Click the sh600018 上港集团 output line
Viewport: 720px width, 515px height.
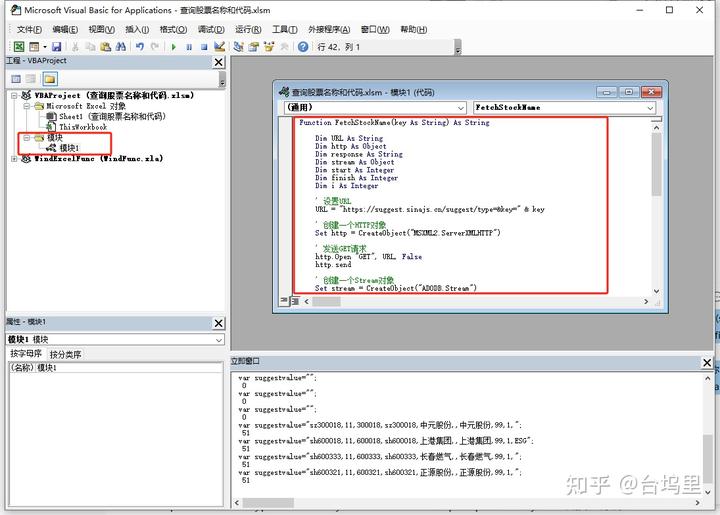click(386, 441)
